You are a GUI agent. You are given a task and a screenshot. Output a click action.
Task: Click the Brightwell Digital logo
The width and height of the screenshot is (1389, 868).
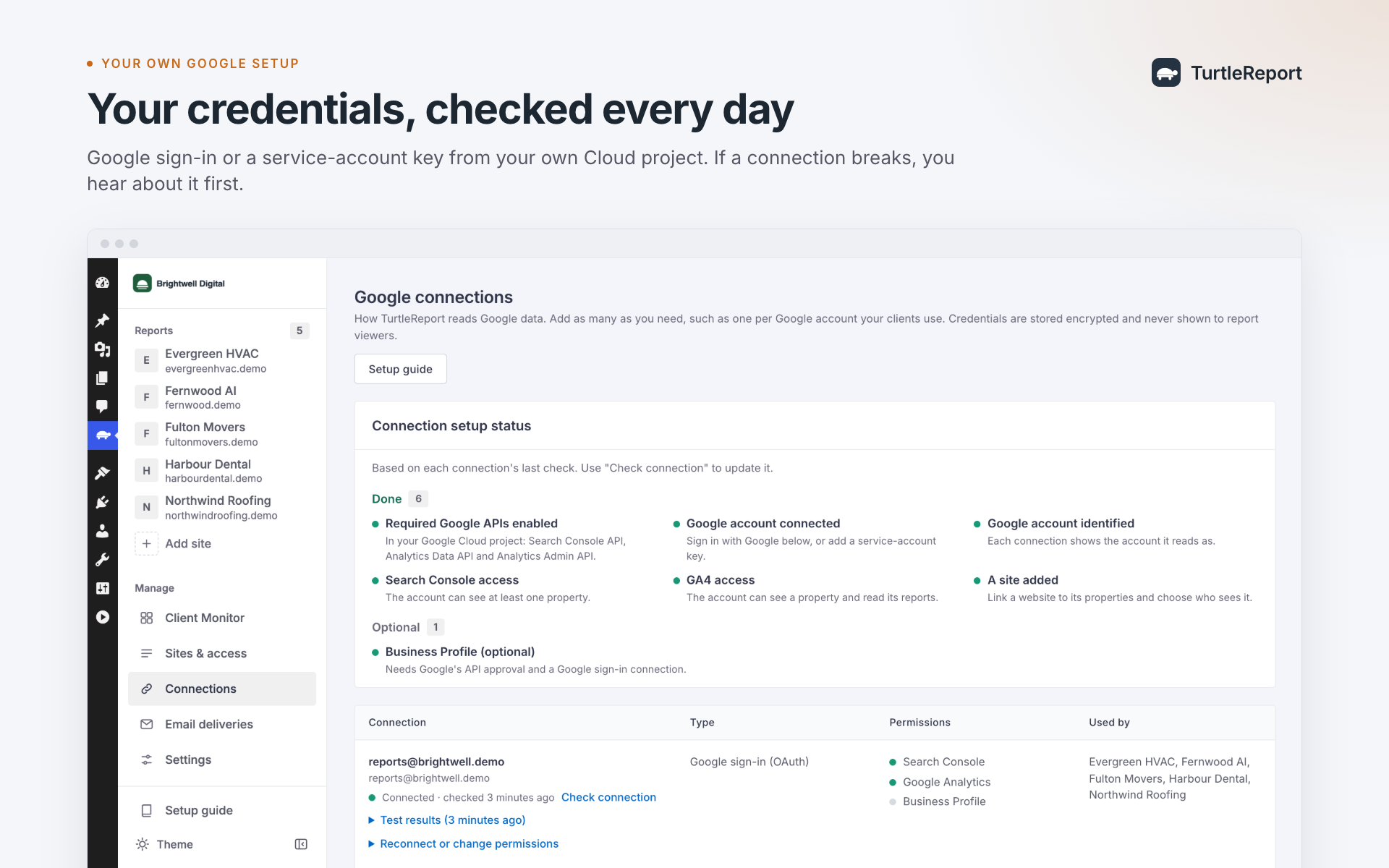(x=179, y=284)
